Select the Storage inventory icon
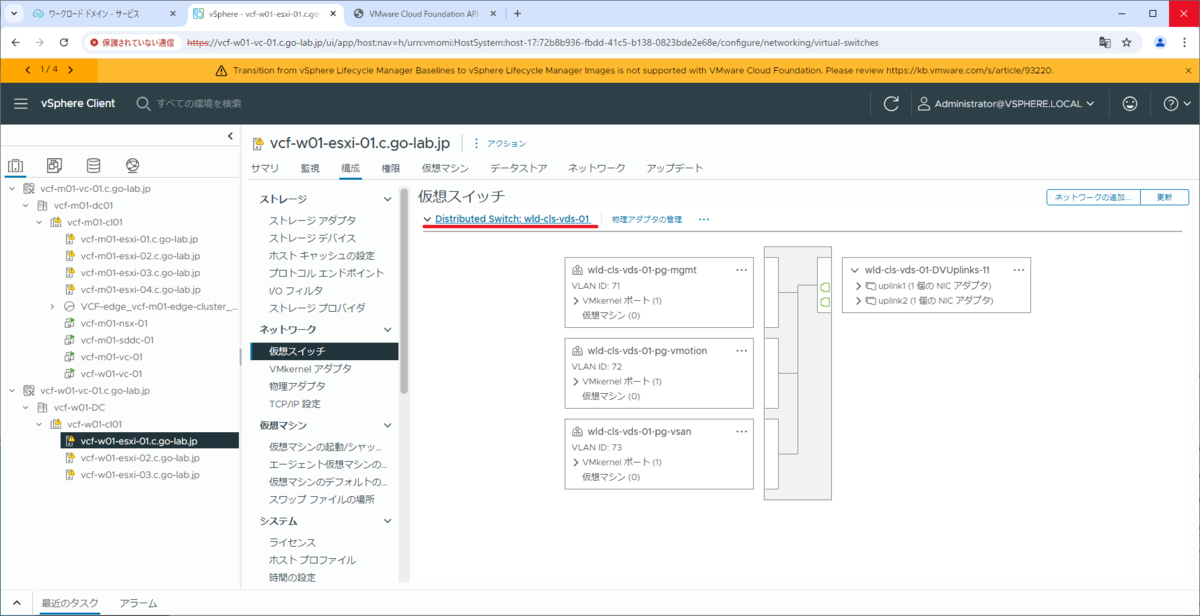Viewport: 1200px width, 616px height. (93, 165)
